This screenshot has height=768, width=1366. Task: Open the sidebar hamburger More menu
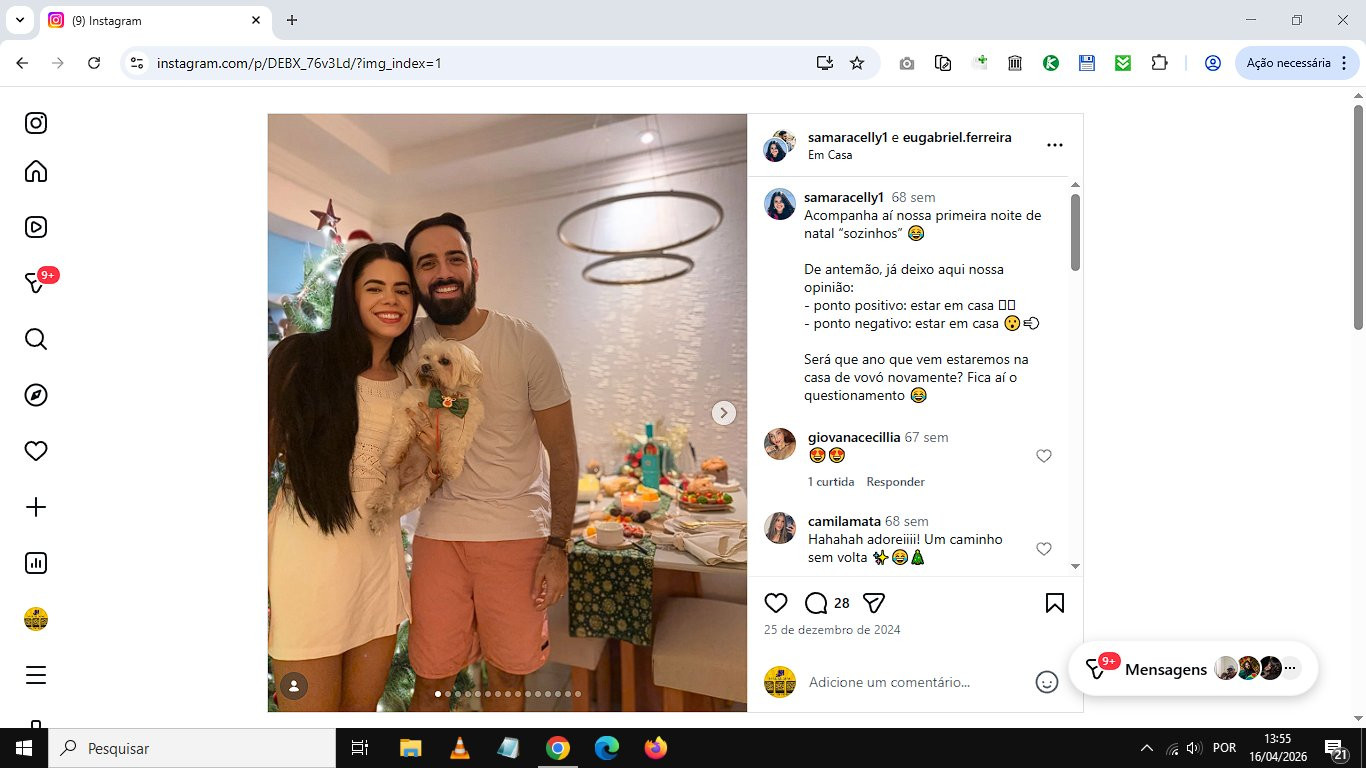(36, 675)
